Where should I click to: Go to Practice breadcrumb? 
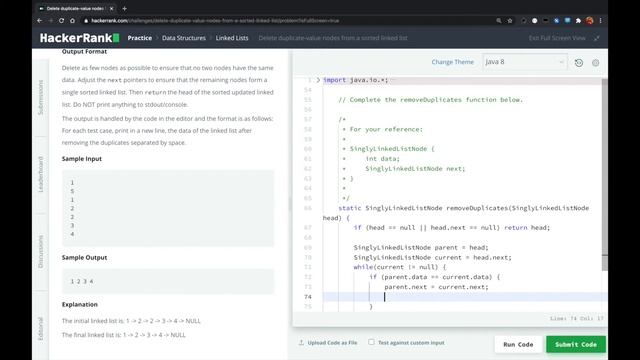click(x=140, y=38)
